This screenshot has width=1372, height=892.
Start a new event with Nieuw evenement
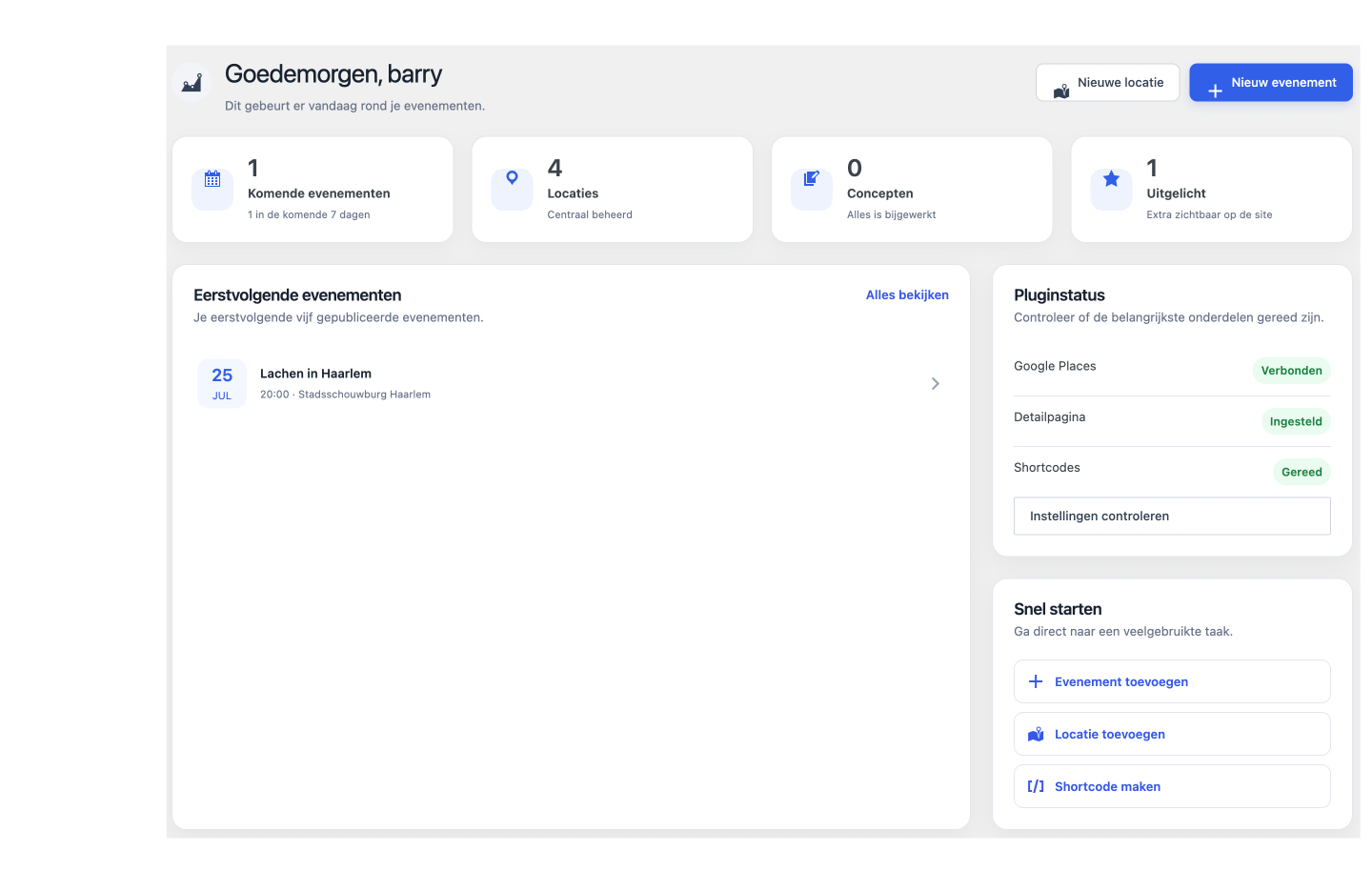point(1271,83)
